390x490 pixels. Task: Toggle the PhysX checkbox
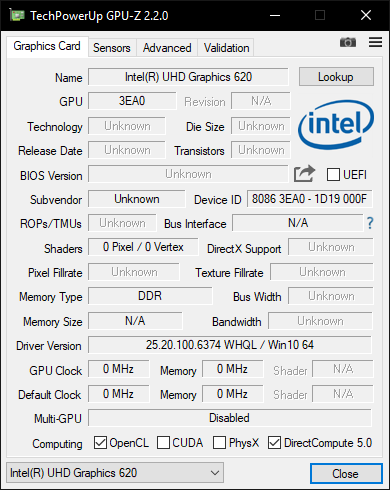219,443
